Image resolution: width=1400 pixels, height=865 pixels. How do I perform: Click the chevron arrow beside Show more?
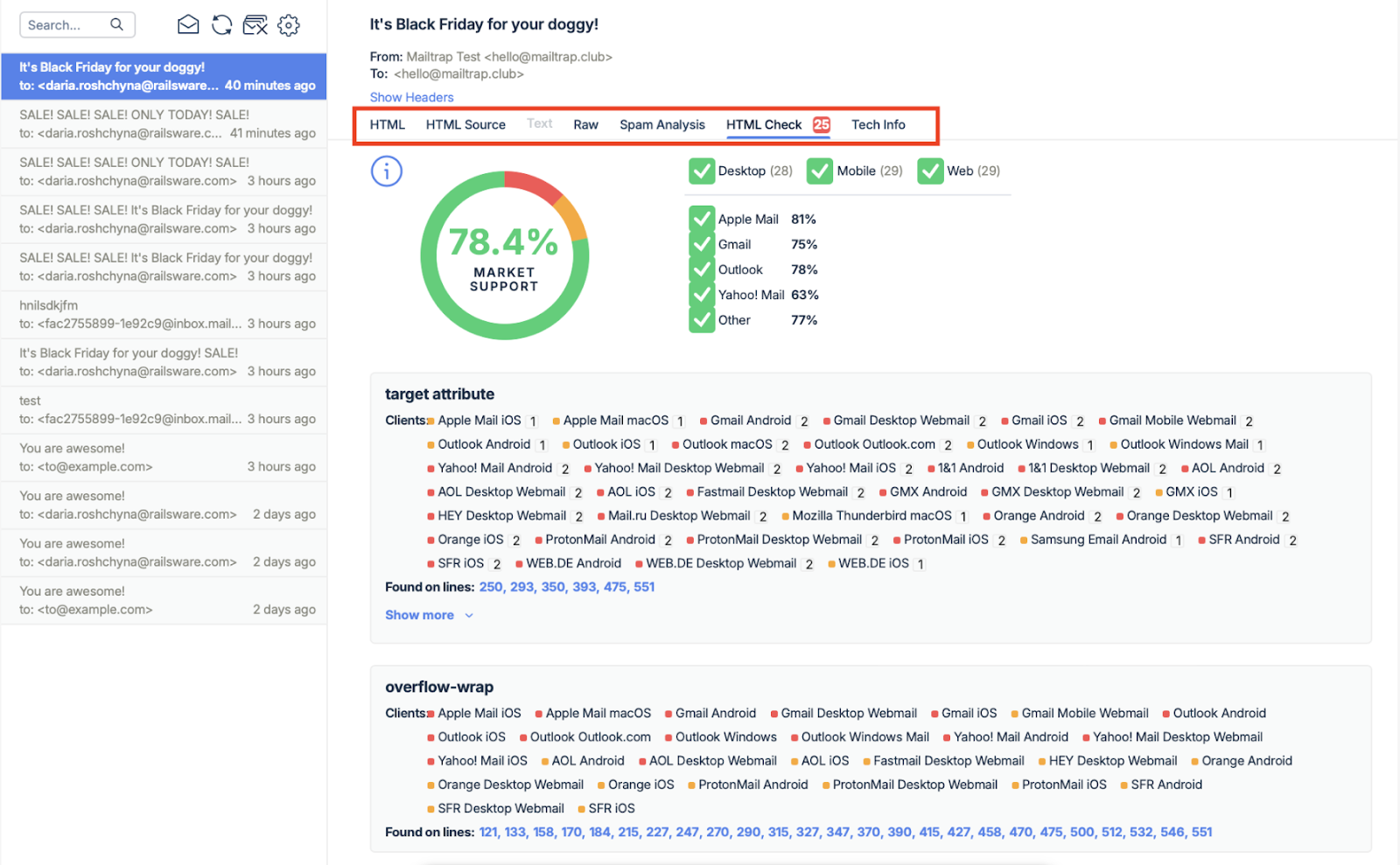pyautogui.click(x=469, y=616)
